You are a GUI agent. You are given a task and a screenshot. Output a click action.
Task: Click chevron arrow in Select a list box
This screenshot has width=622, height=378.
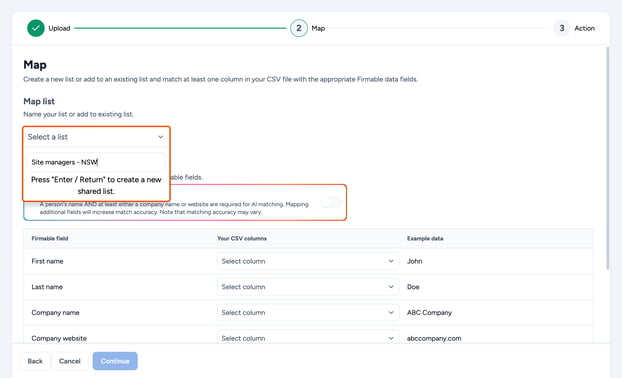tap(161, 137)
